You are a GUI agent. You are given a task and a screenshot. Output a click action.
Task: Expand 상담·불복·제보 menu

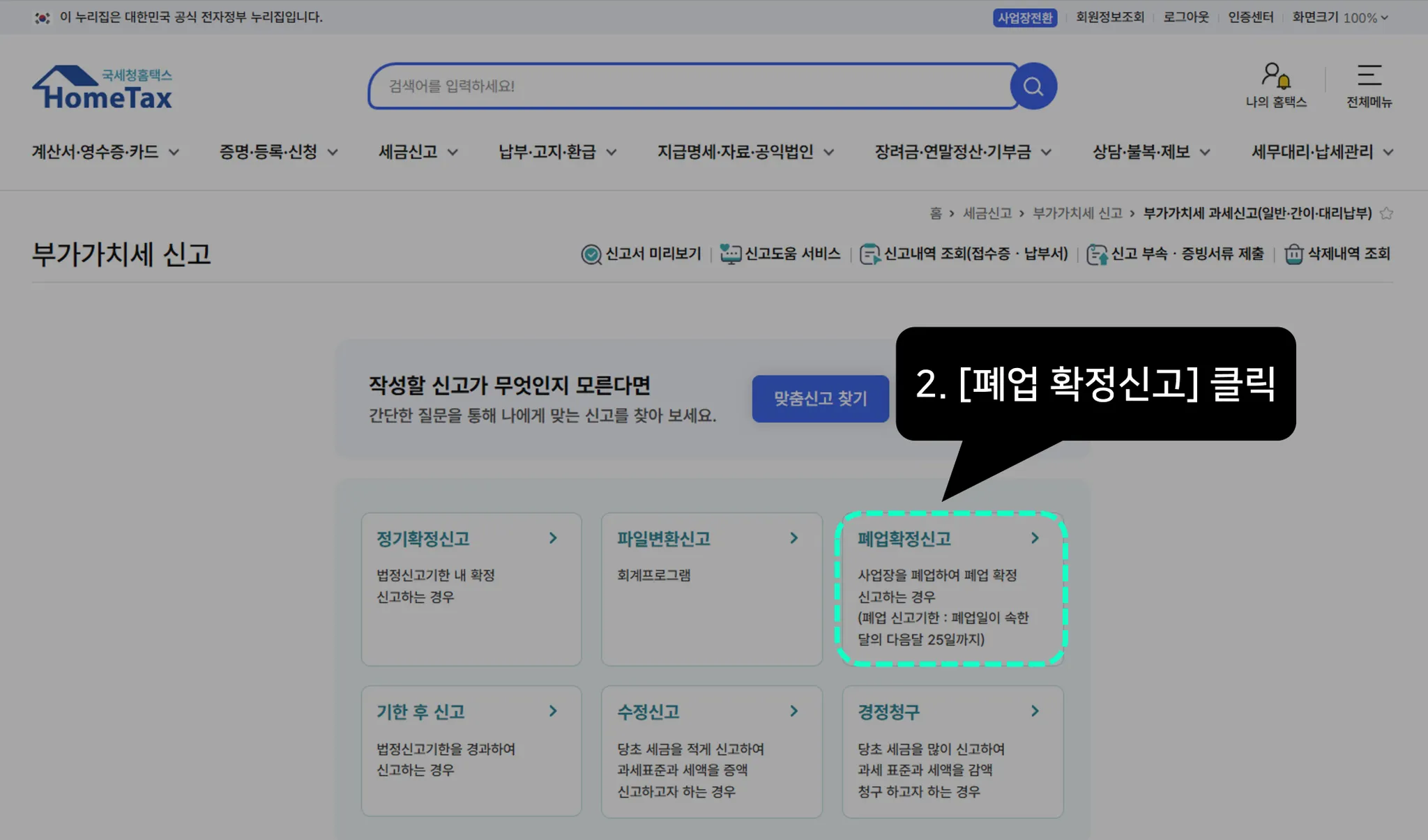[1151, 152]
